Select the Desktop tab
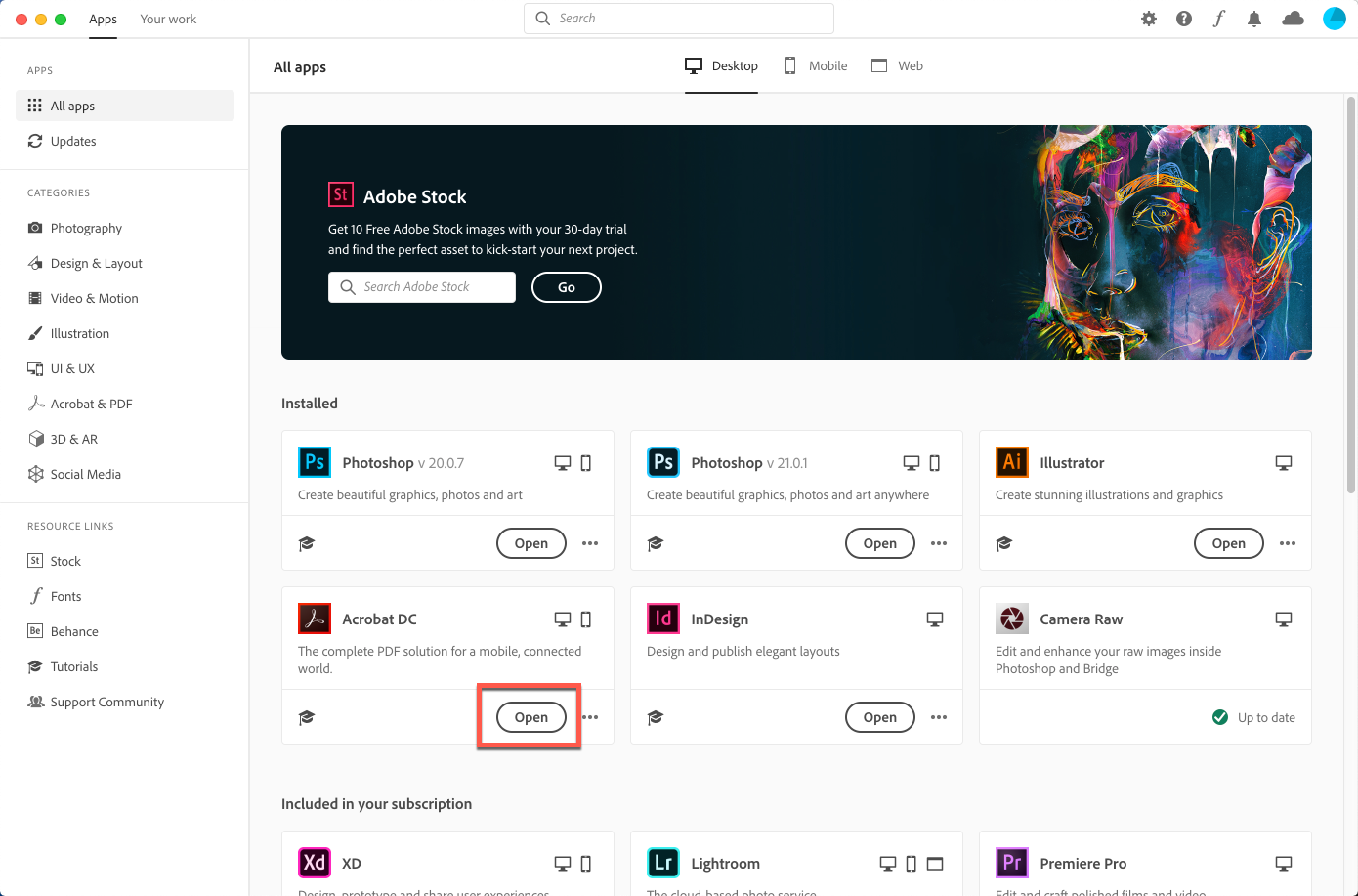Viewport: 1358px width, 896px height. click(x=721, y=65)
